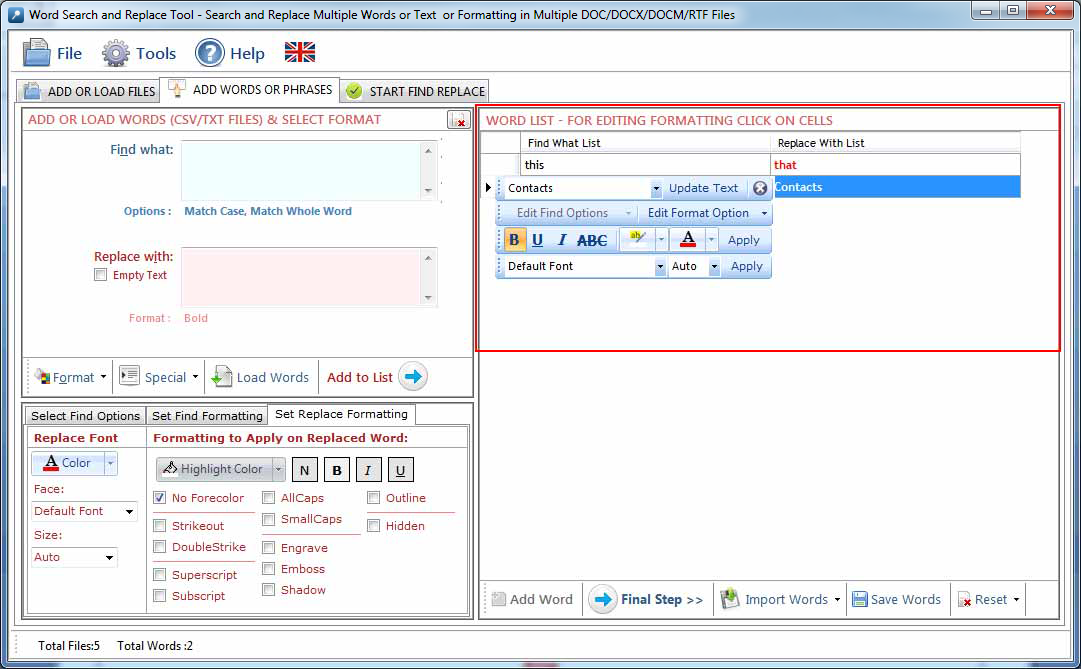Select ADD WORDS OR PHRASES tab

click(x=250, y=90)
